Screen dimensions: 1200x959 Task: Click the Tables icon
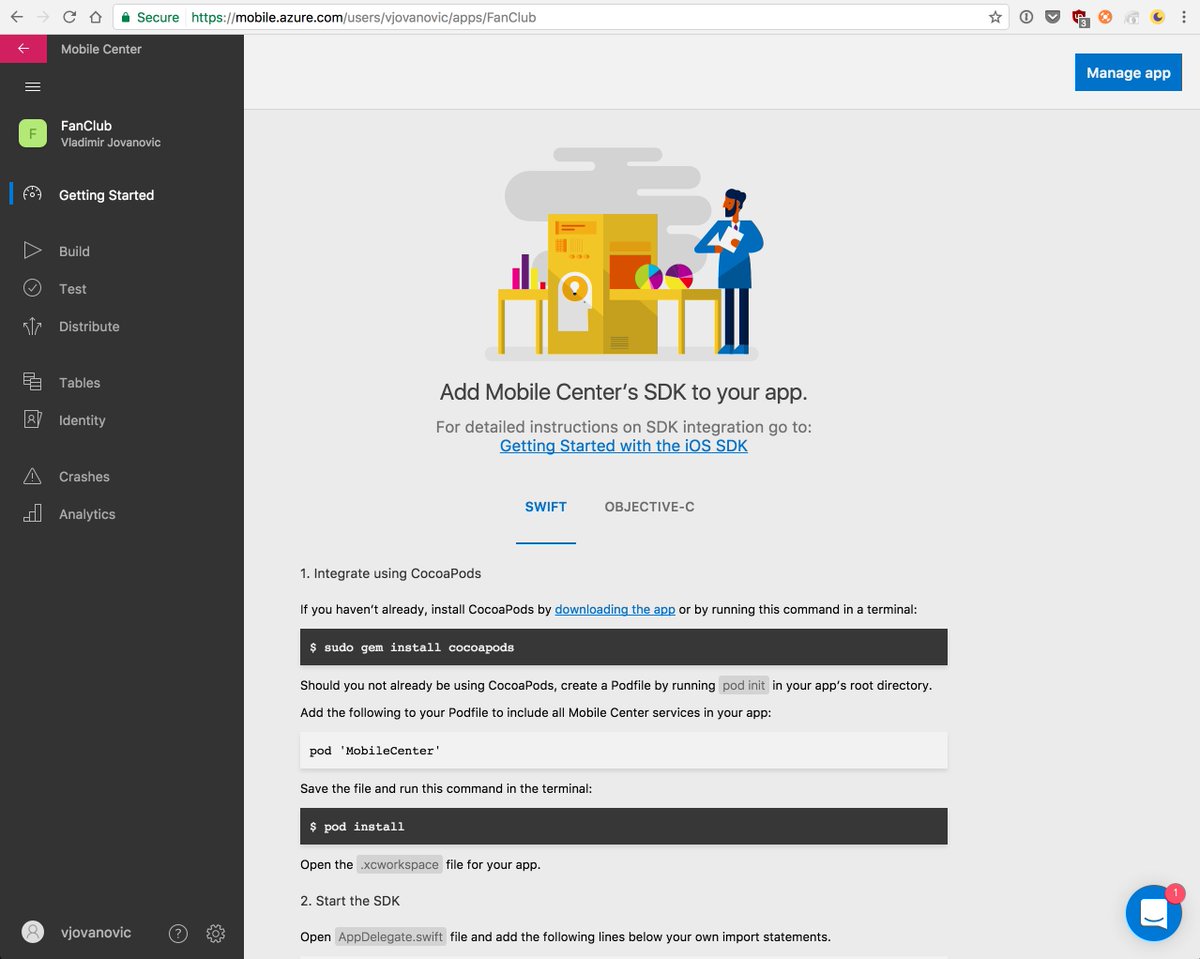[x=32, y=382]
